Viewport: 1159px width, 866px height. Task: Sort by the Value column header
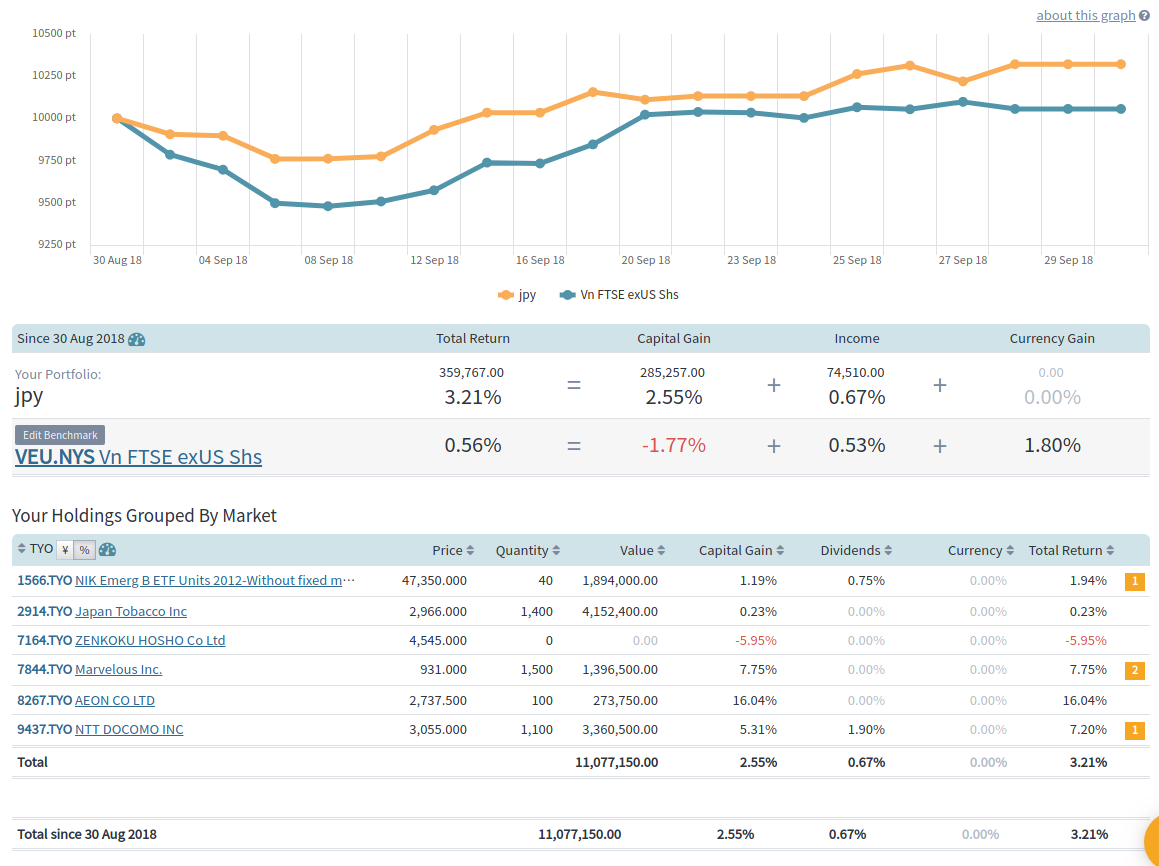(x=636, y=551)
